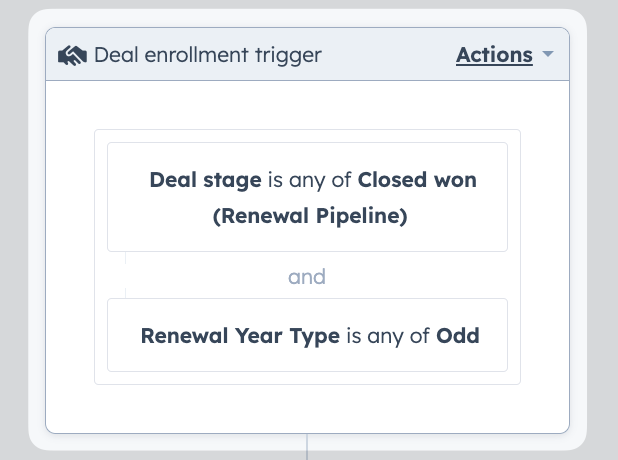Click the connector line below trigger card
The width and height of the screenshot is (618, 460).
307,447
